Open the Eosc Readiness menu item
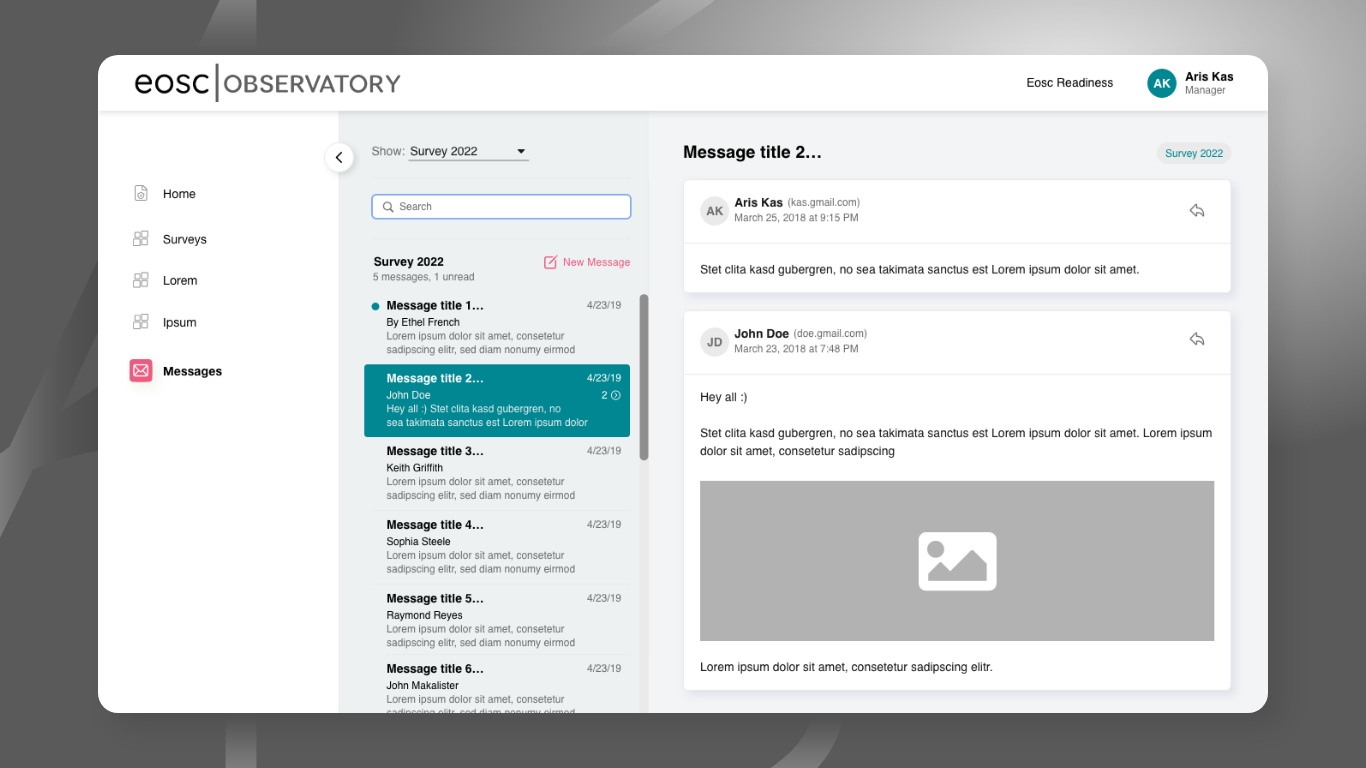The image size is (1366, 768). (1069, 83)
